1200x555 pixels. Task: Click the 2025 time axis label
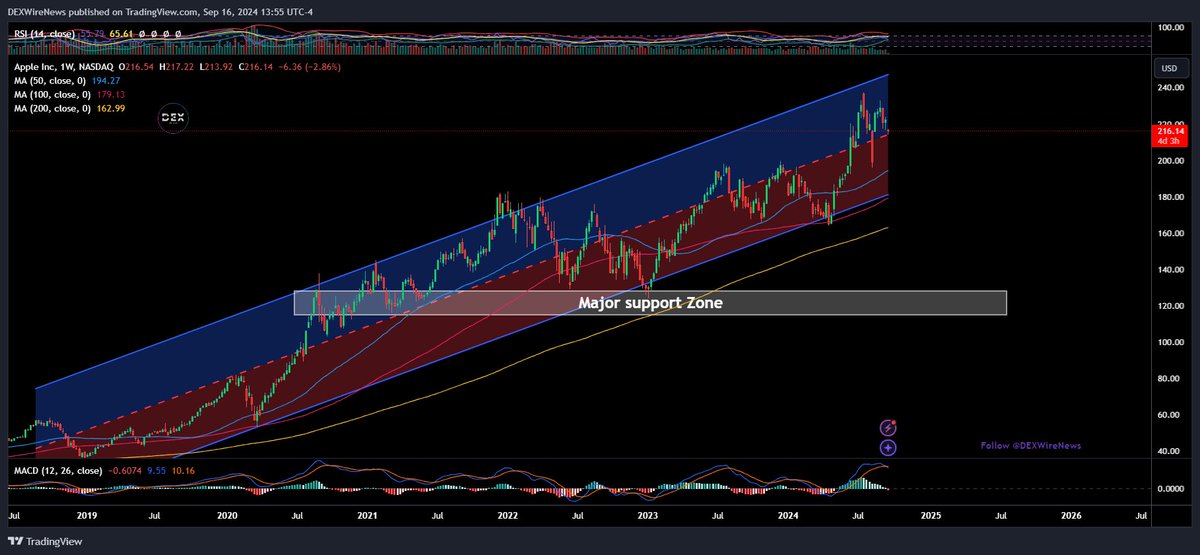click(930, 517)
